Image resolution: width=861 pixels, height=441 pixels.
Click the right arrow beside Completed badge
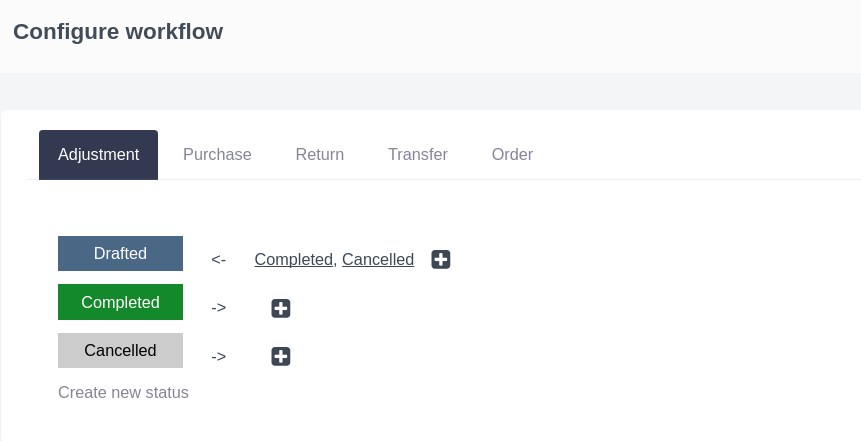coord(219,308)
